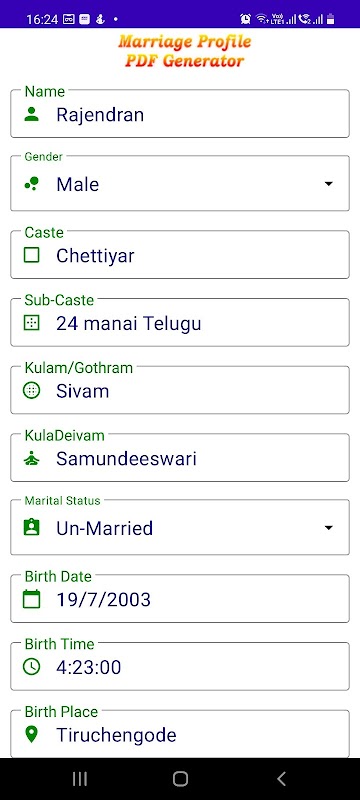This screenshot has height=800, width=360.
Task: Tap the Android back navigation button
Action: pyautogui.click(x=281, y=779)
